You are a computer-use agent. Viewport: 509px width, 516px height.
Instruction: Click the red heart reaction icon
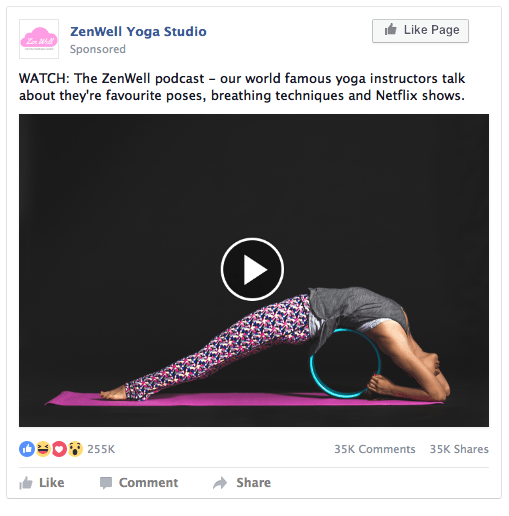click(59, 449)
